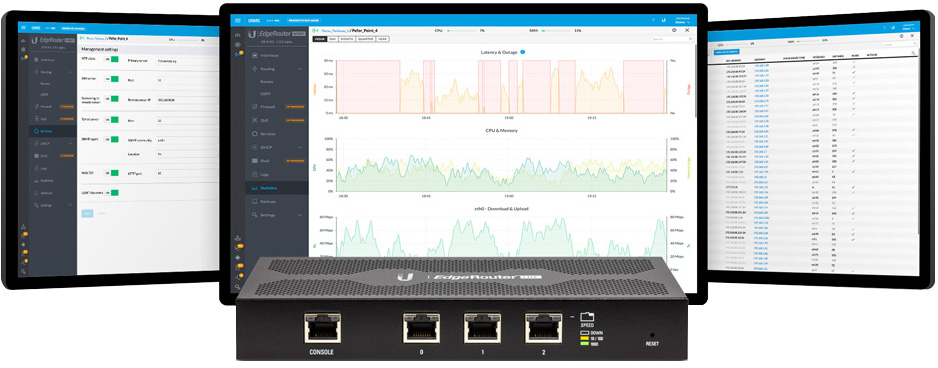Select HOUR range tab on center monitor
This screenshot has height=368, width=938.
[319, 39]
